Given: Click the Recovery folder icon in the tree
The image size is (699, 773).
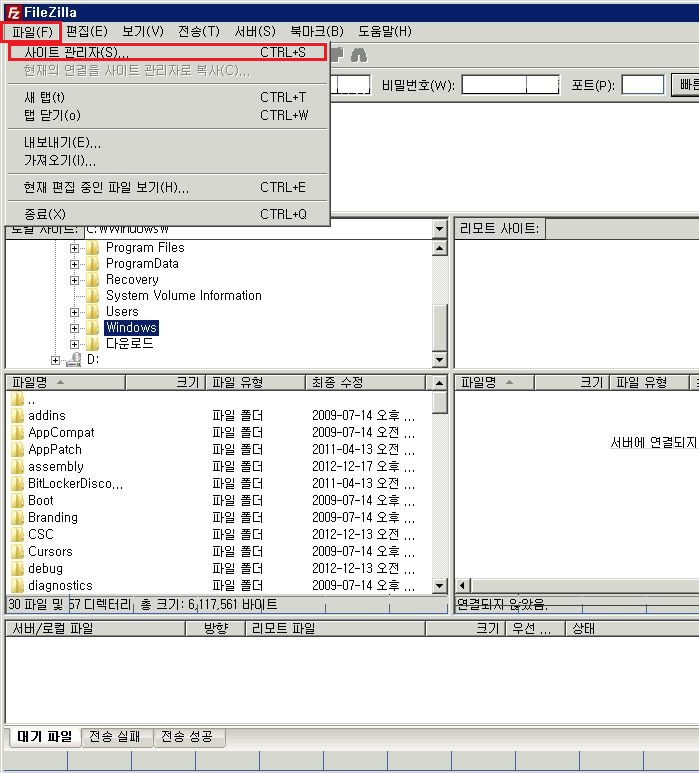Looking at the screenshot, I should (93, 280).
